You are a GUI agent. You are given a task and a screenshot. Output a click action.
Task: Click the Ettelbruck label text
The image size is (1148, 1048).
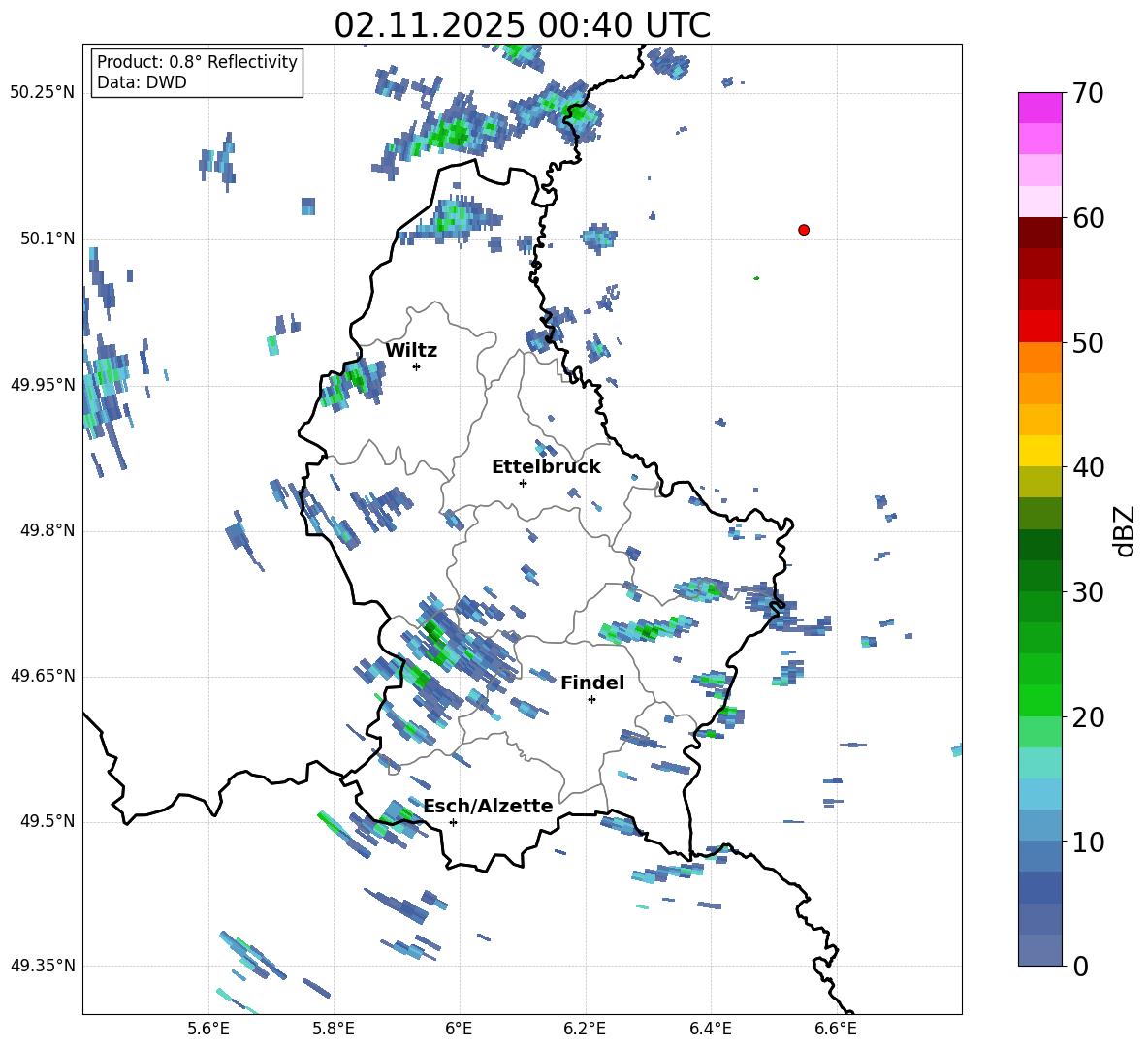546,467
